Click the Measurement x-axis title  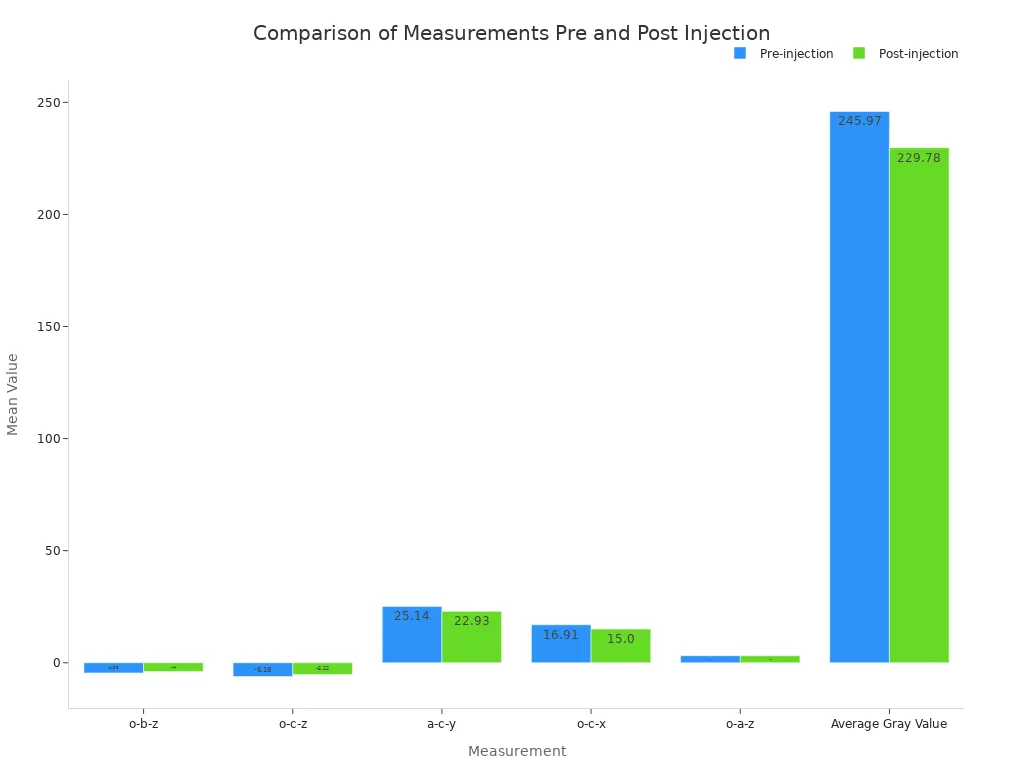click(517, 751)
